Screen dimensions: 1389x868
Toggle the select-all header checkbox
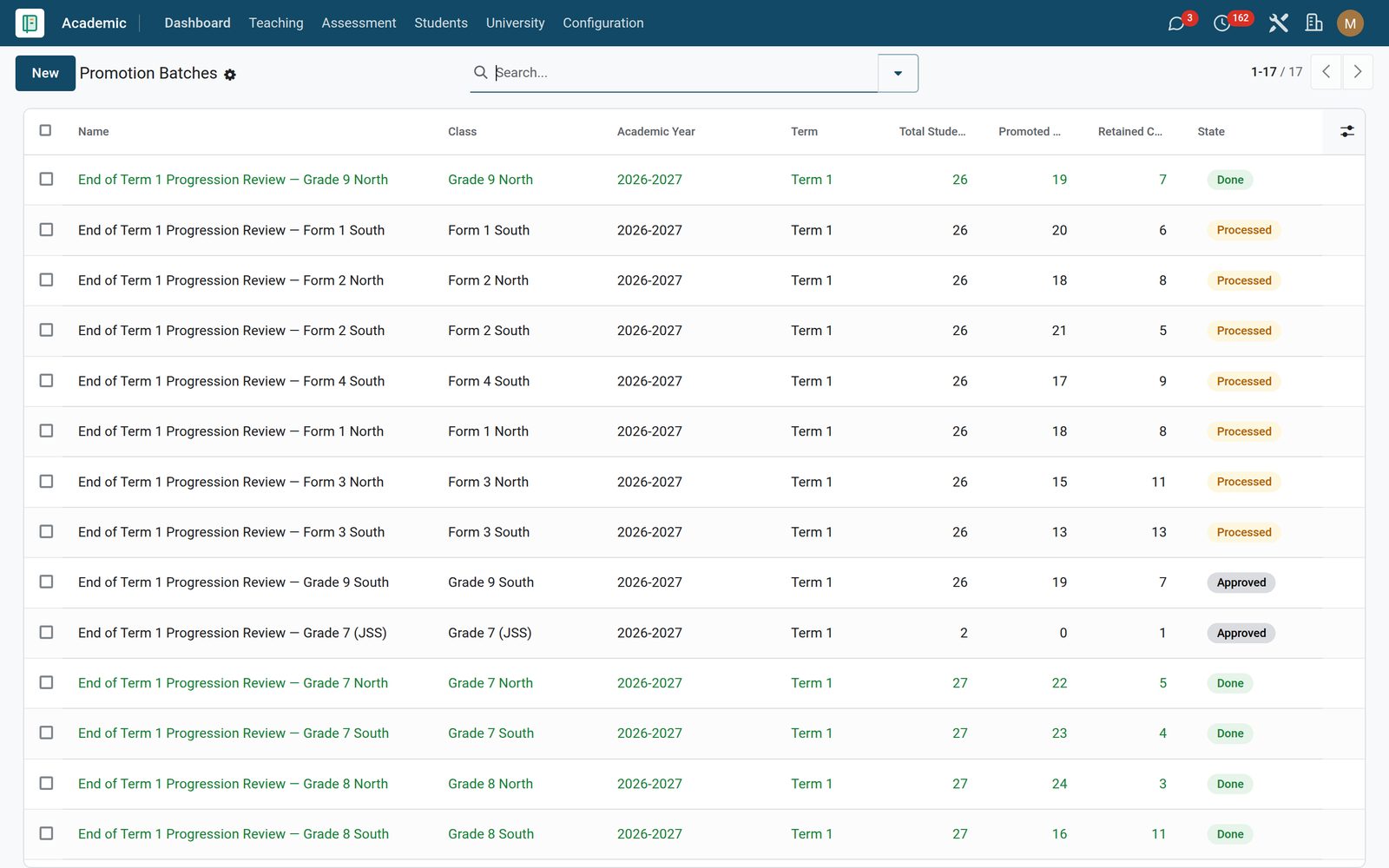[x=45, y=130]
